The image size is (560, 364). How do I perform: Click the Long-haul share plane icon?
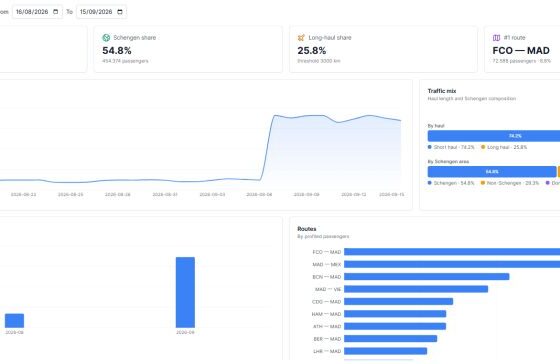click(301, 38)
